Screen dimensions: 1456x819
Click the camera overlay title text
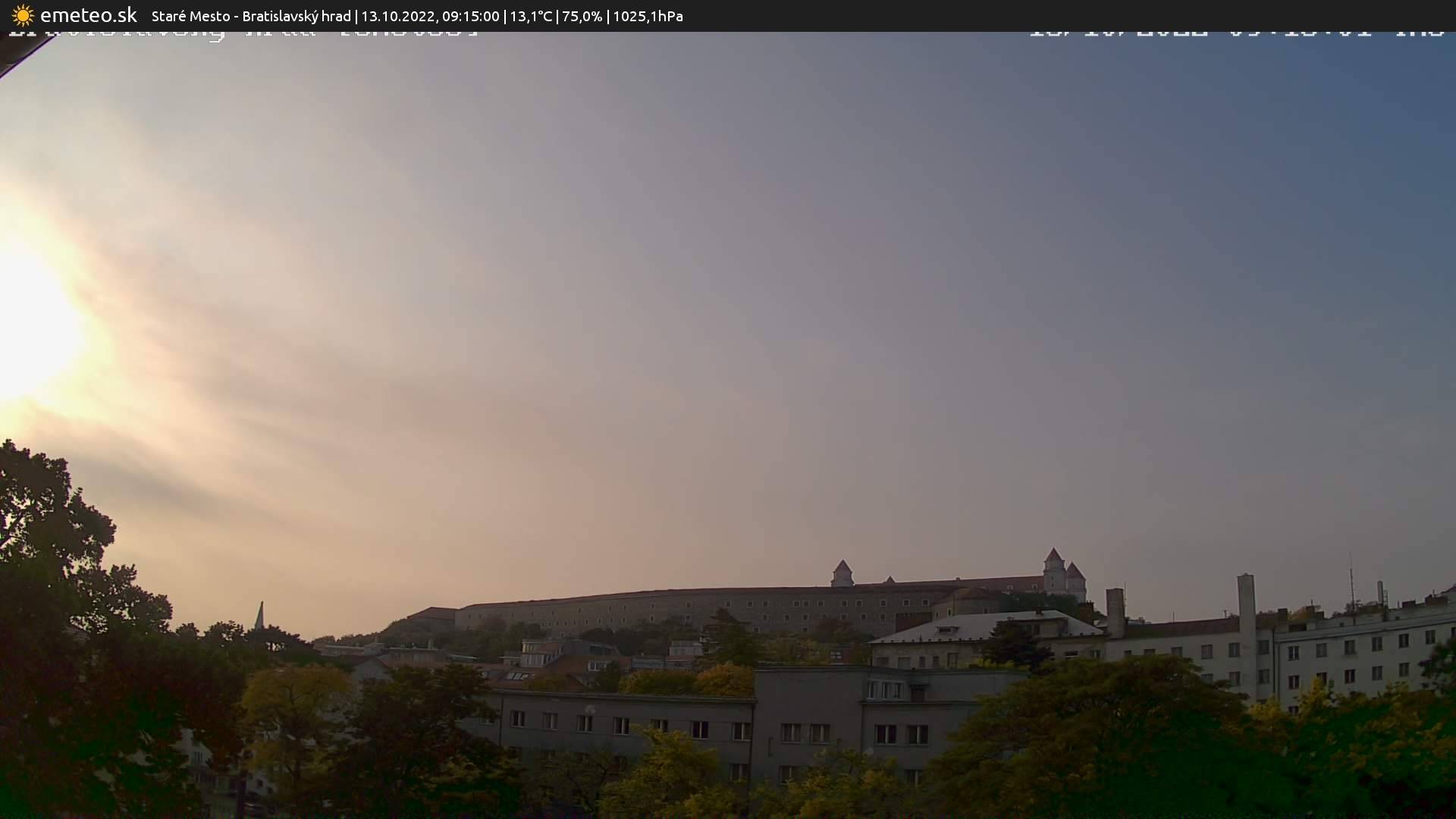[243, 34]
